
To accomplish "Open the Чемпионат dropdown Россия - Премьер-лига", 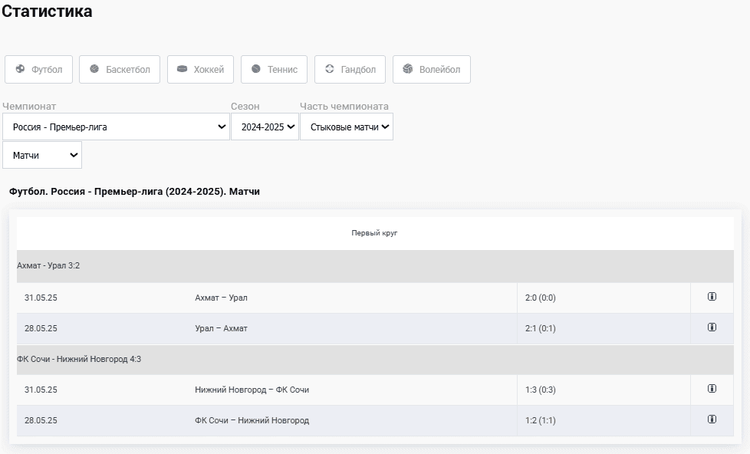I will tap(116, 127).
